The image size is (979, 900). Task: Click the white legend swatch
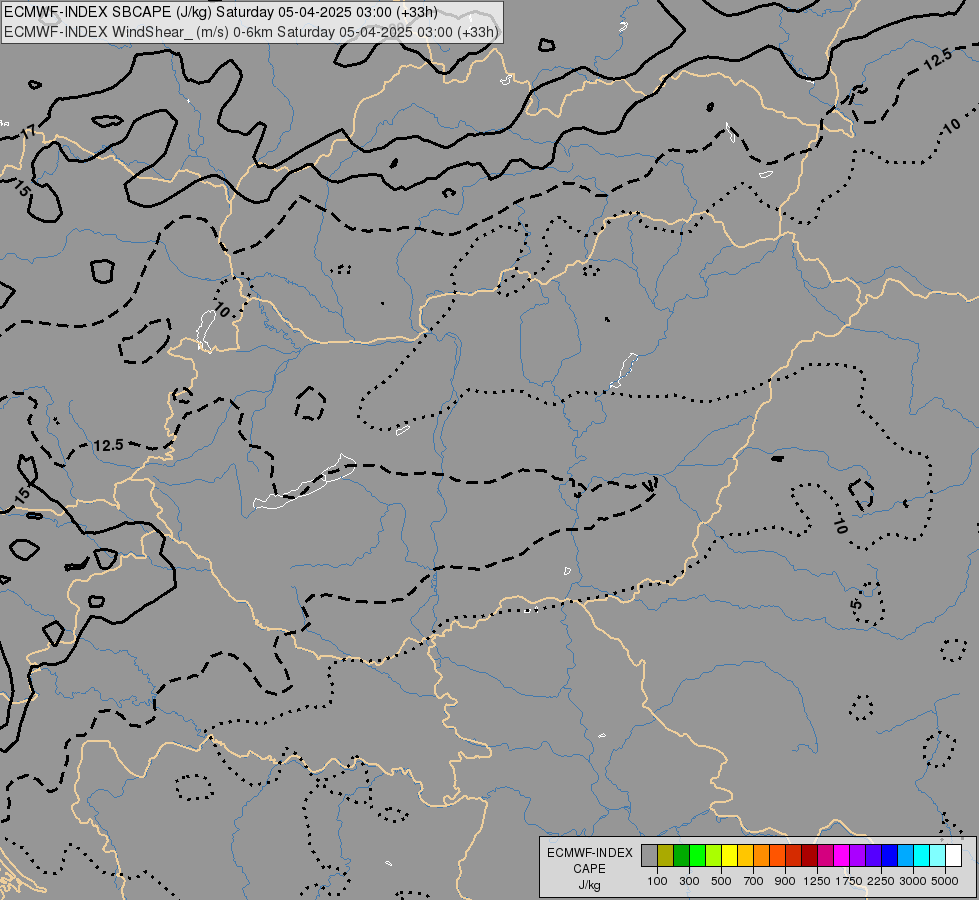(x=953, y=856)
